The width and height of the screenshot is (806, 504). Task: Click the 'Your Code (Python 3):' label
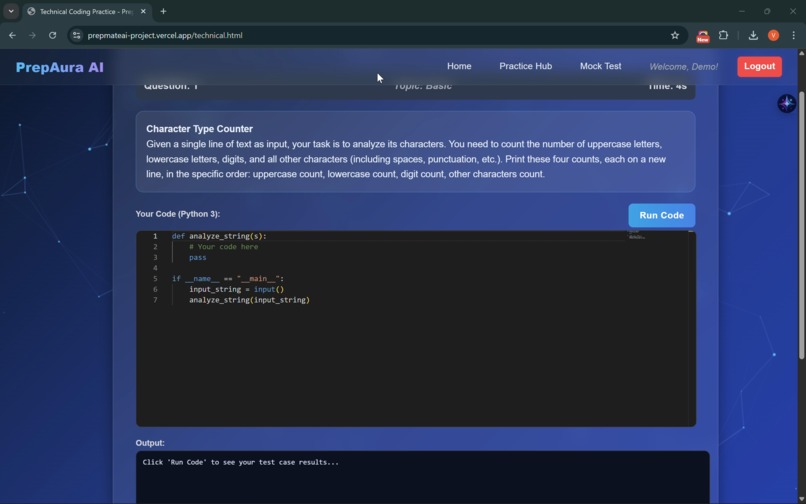178,214
